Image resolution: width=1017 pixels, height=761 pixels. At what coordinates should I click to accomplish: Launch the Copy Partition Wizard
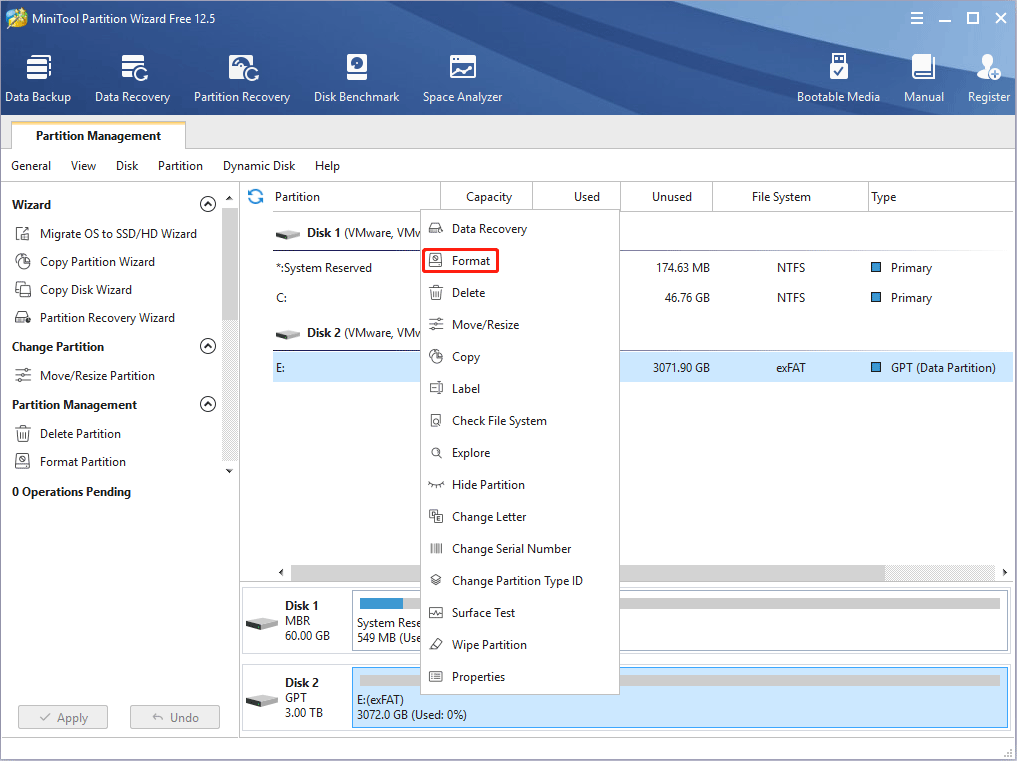tap(85, 261)
